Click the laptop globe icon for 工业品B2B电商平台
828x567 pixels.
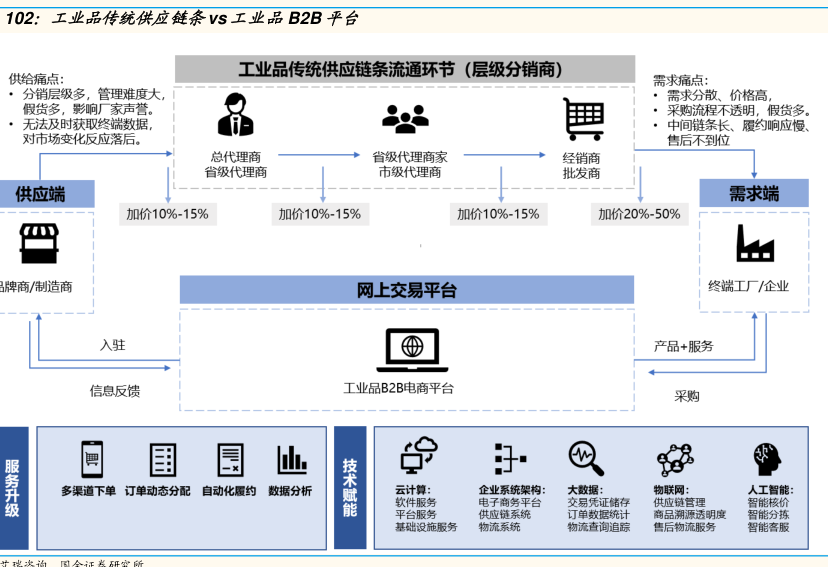coord(405,347)
